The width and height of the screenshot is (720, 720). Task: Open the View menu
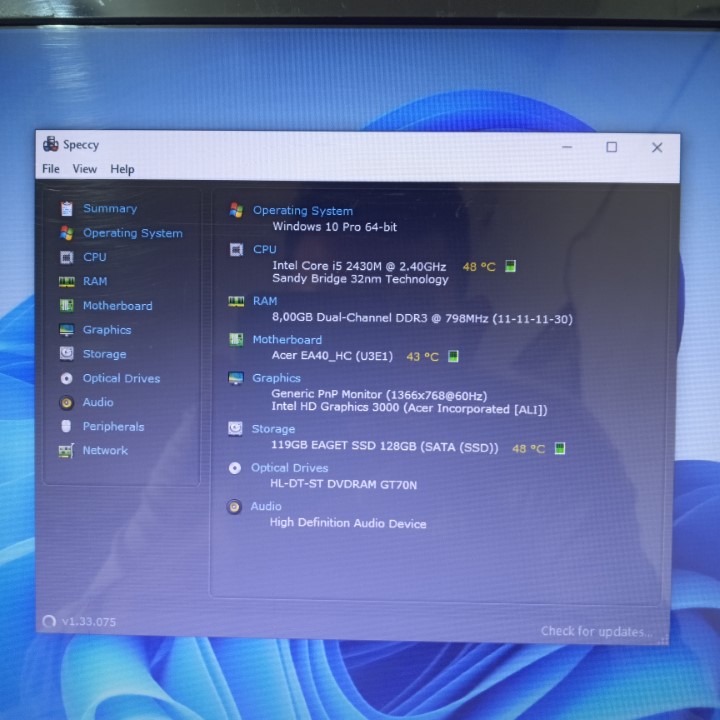click(85, 169)
